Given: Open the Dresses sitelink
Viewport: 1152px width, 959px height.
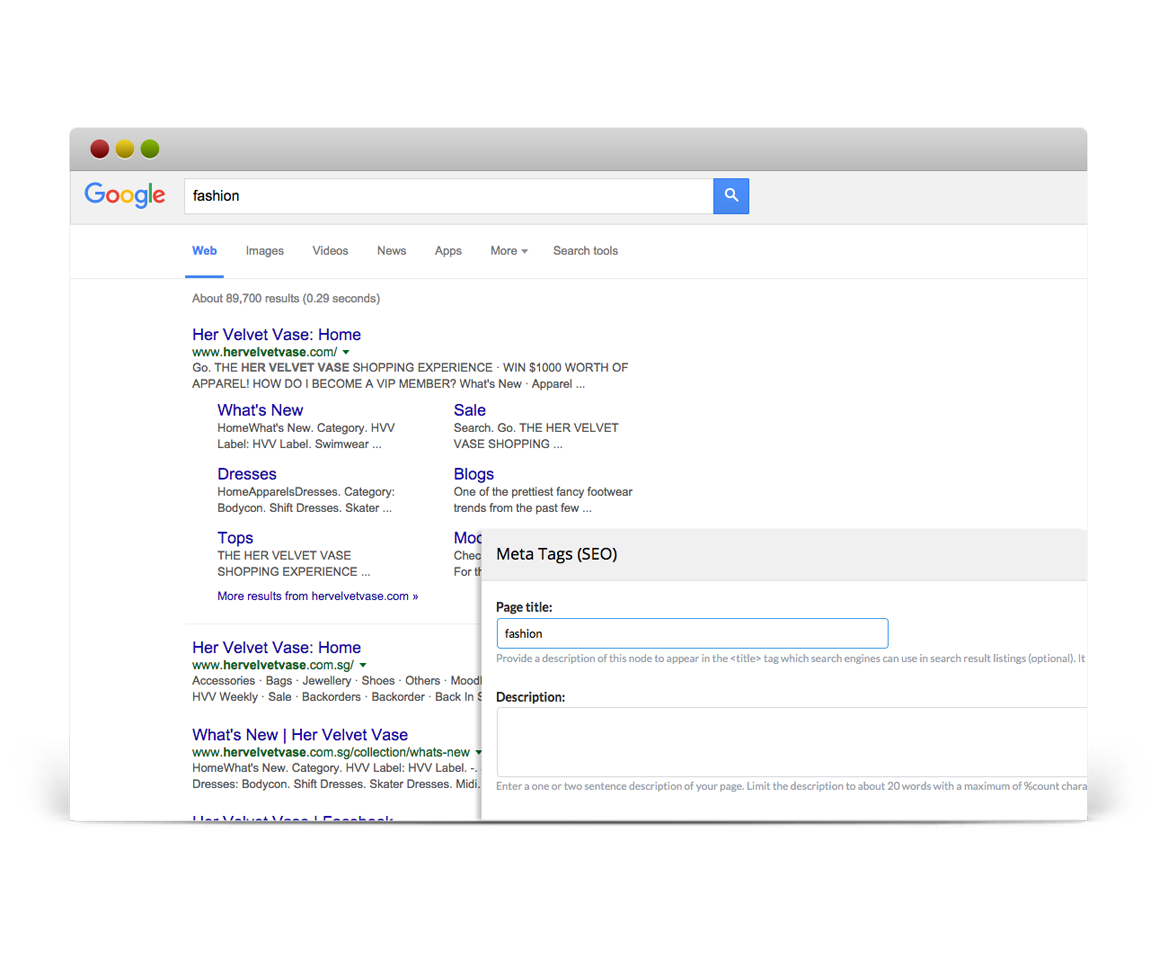Looking at the screenshot, I should [x=247, y=474].
